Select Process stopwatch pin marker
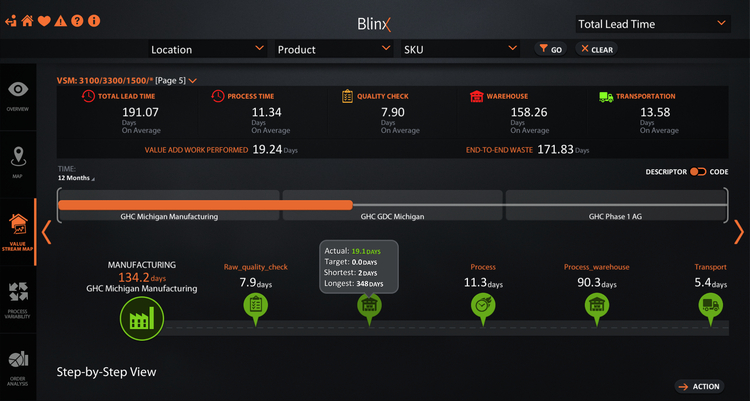This screenshot has width=750, height=401. point(483,309)
